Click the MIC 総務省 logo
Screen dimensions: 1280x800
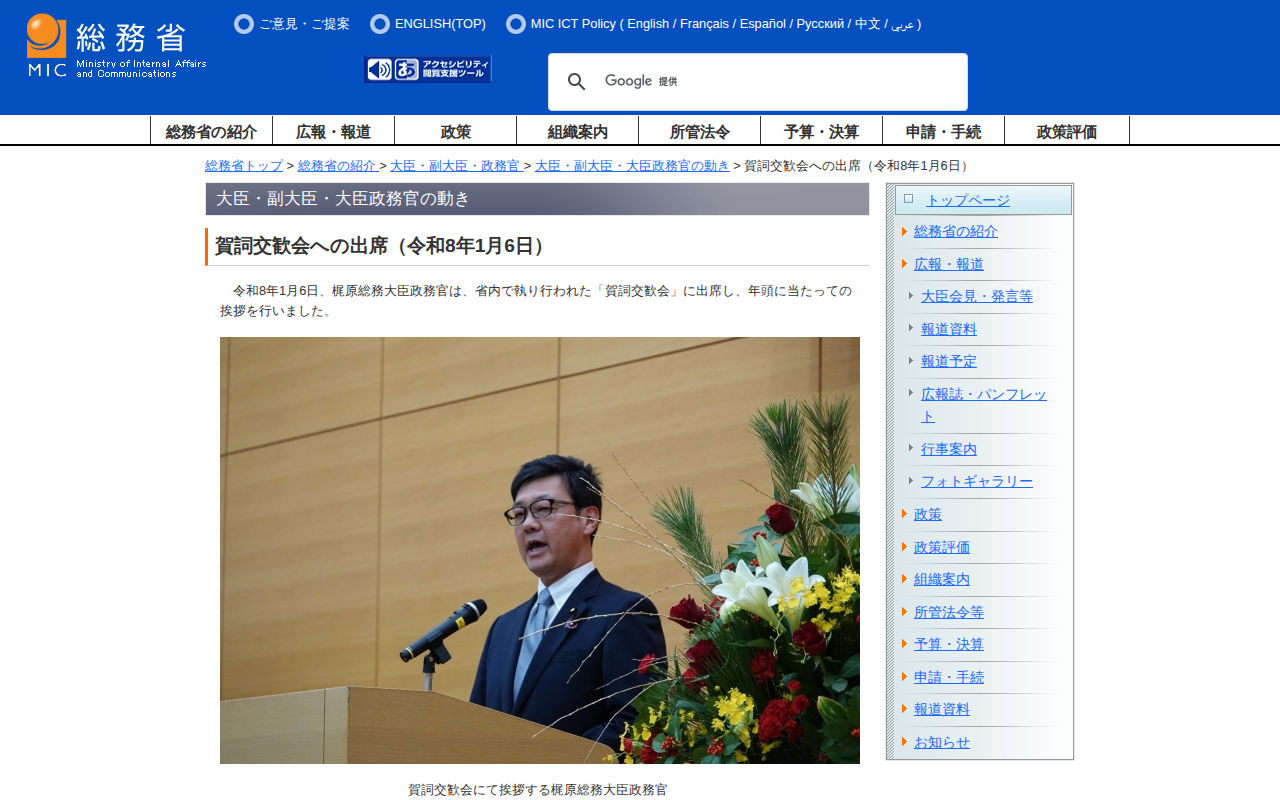click(x=117, y=46)
